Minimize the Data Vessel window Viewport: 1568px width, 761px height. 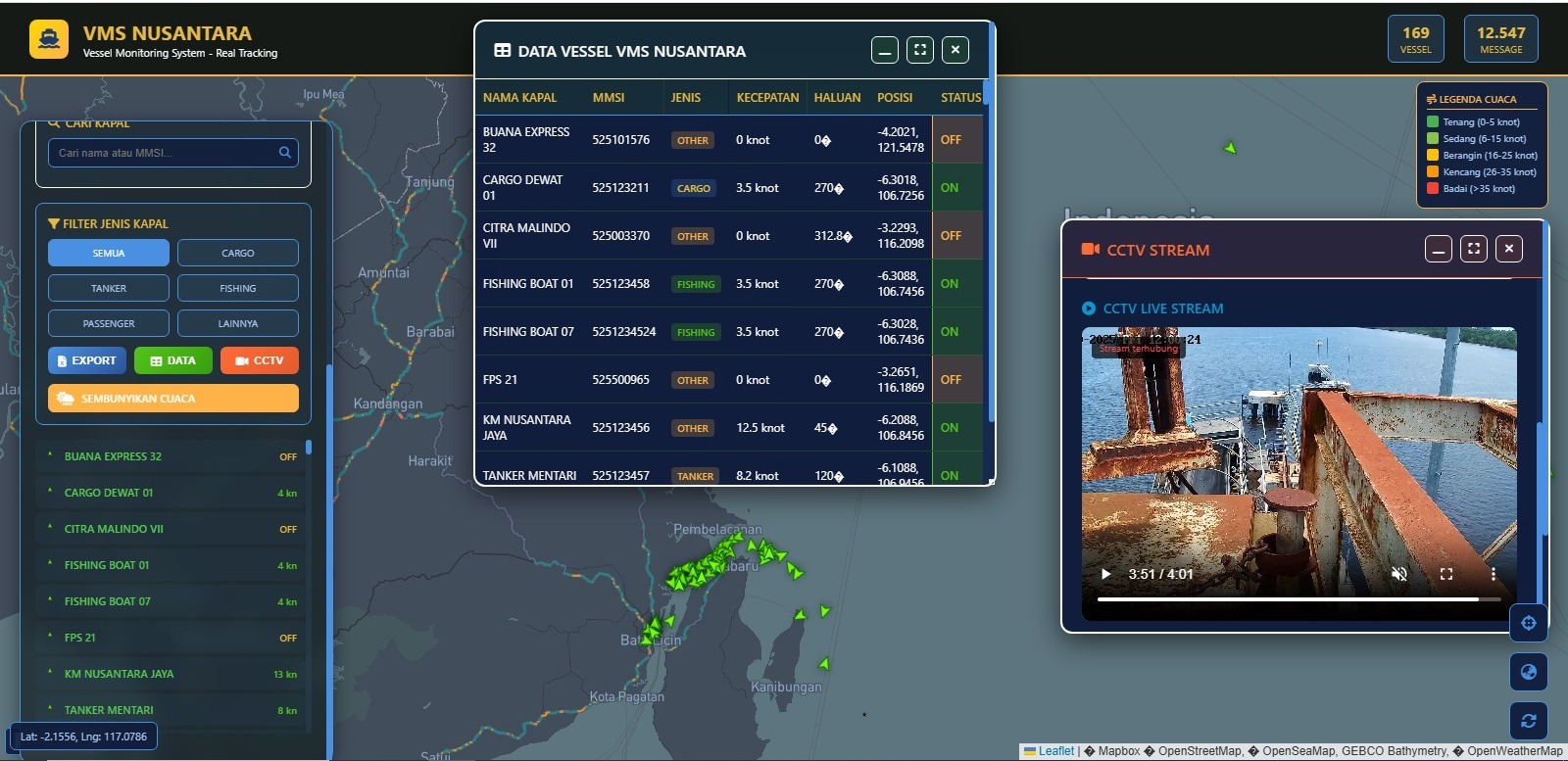(x=885, y=50)
